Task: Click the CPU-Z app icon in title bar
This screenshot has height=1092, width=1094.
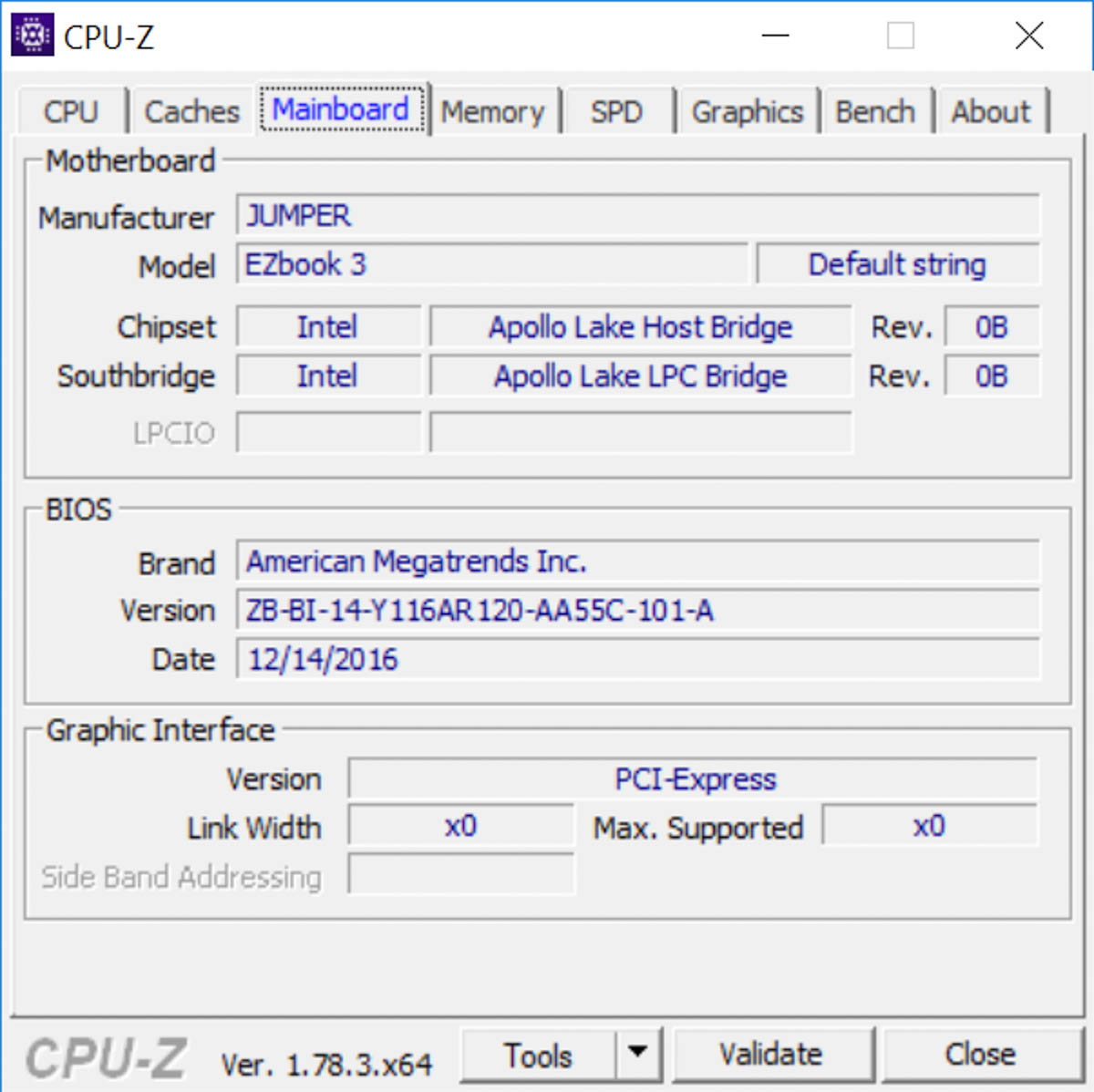Action: 33,36
